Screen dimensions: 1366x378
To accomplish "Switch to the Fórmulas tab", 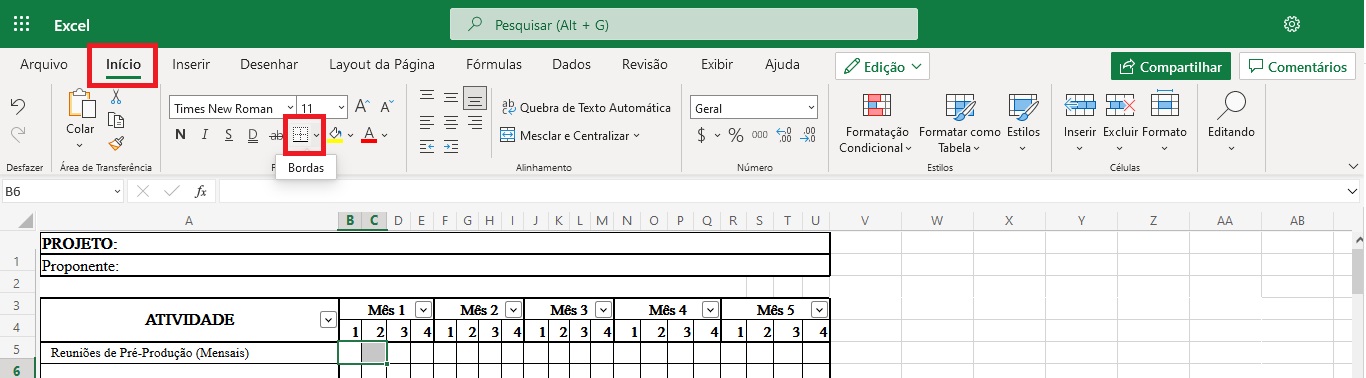I will click(494, 64).
